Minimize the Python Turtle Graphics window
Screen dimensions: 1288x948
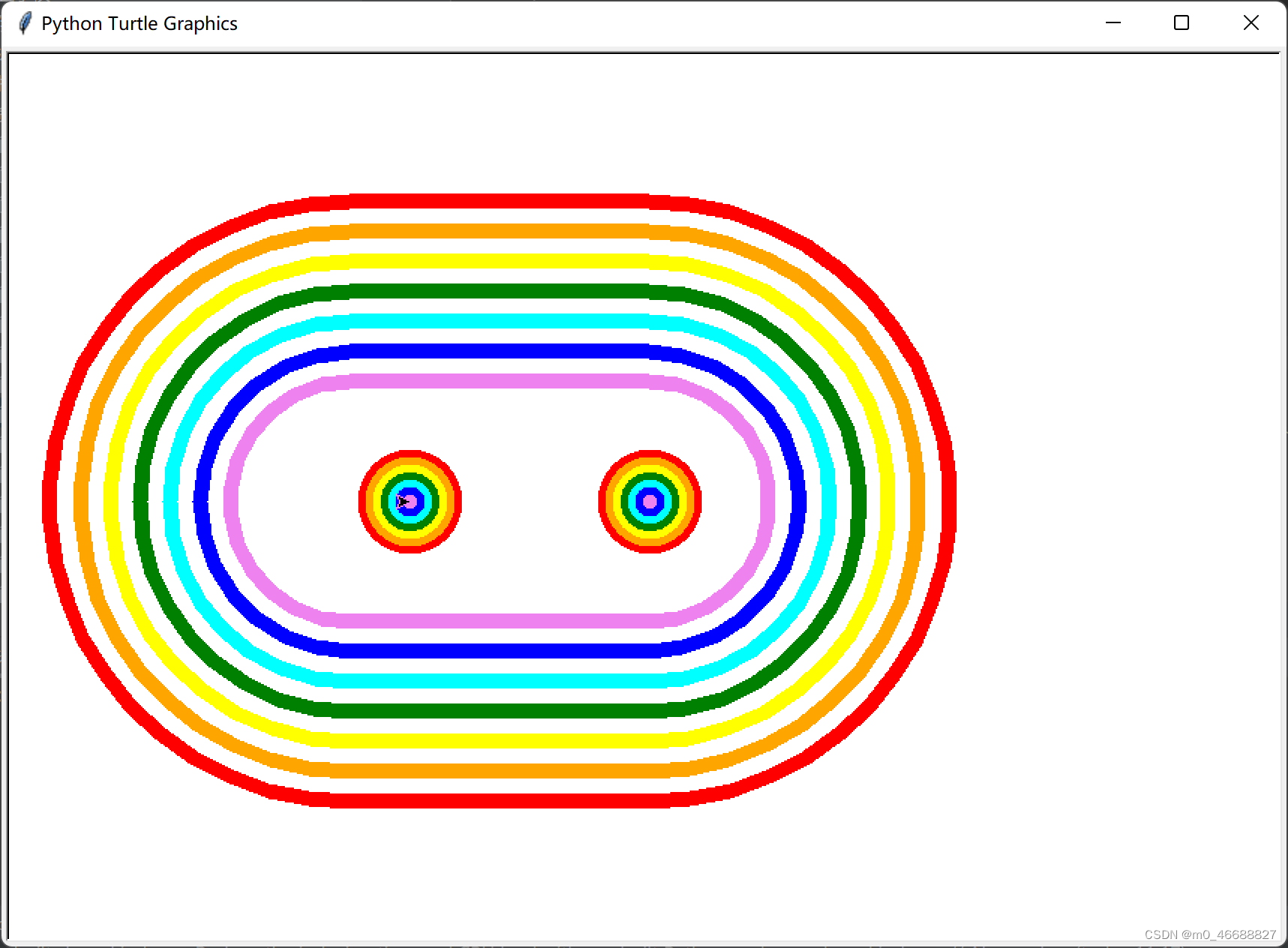pyautogui.click(x=1113, y=23)
